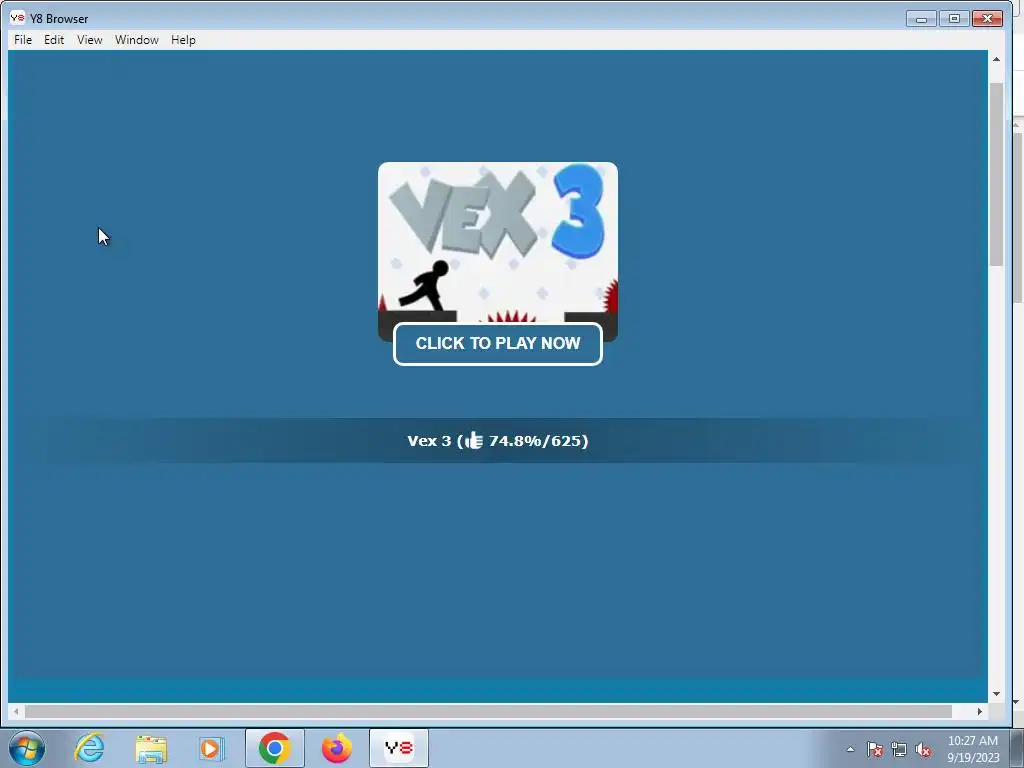
Task: Open the File menu
Action: (23, 40)
